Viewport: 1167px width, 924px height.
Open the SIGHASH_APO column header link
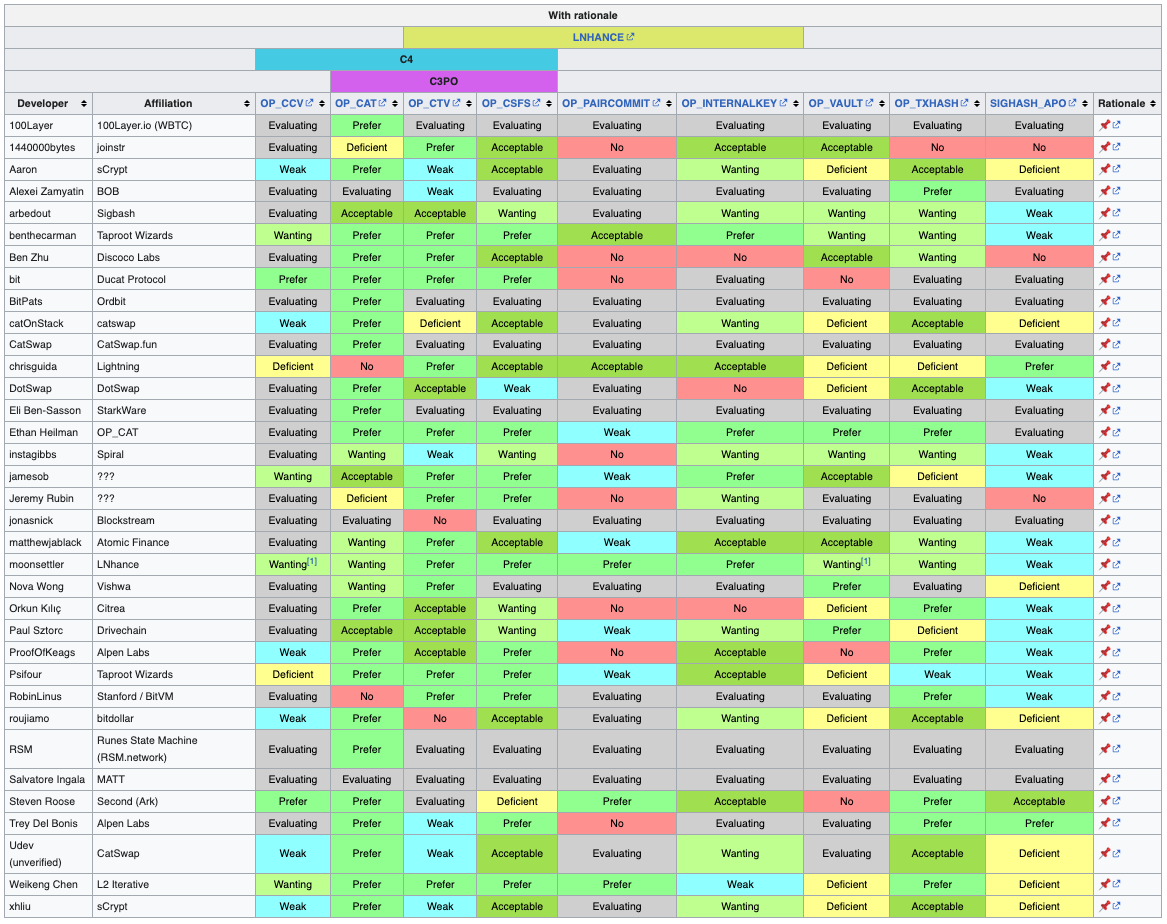tap(1033, 103)
